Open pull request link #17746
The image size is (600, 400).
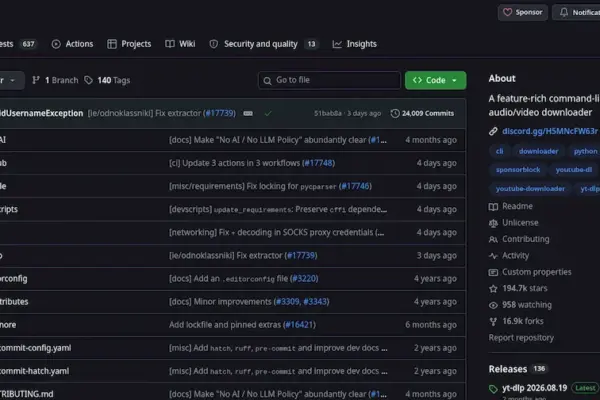[x=355, y=186]
